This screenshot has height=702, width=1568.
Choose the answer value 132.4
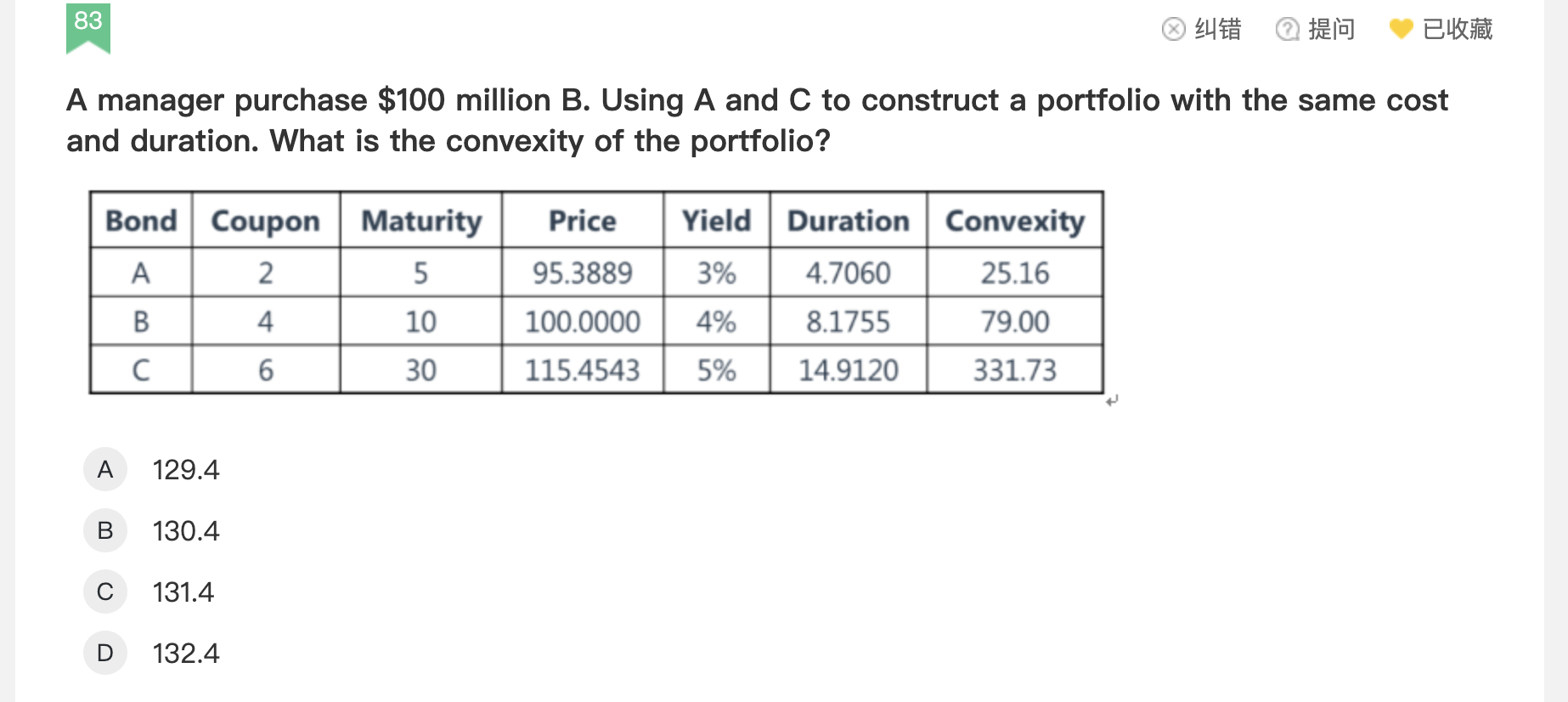(186, 654)
